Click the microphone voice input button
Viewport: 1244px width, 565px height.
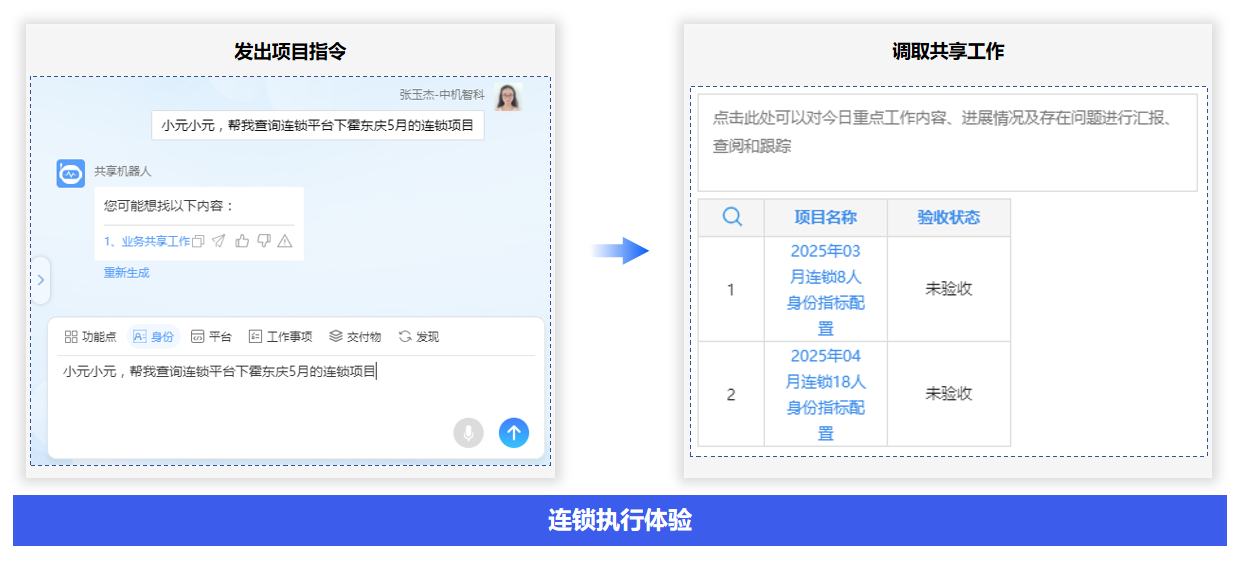(468, 433)
